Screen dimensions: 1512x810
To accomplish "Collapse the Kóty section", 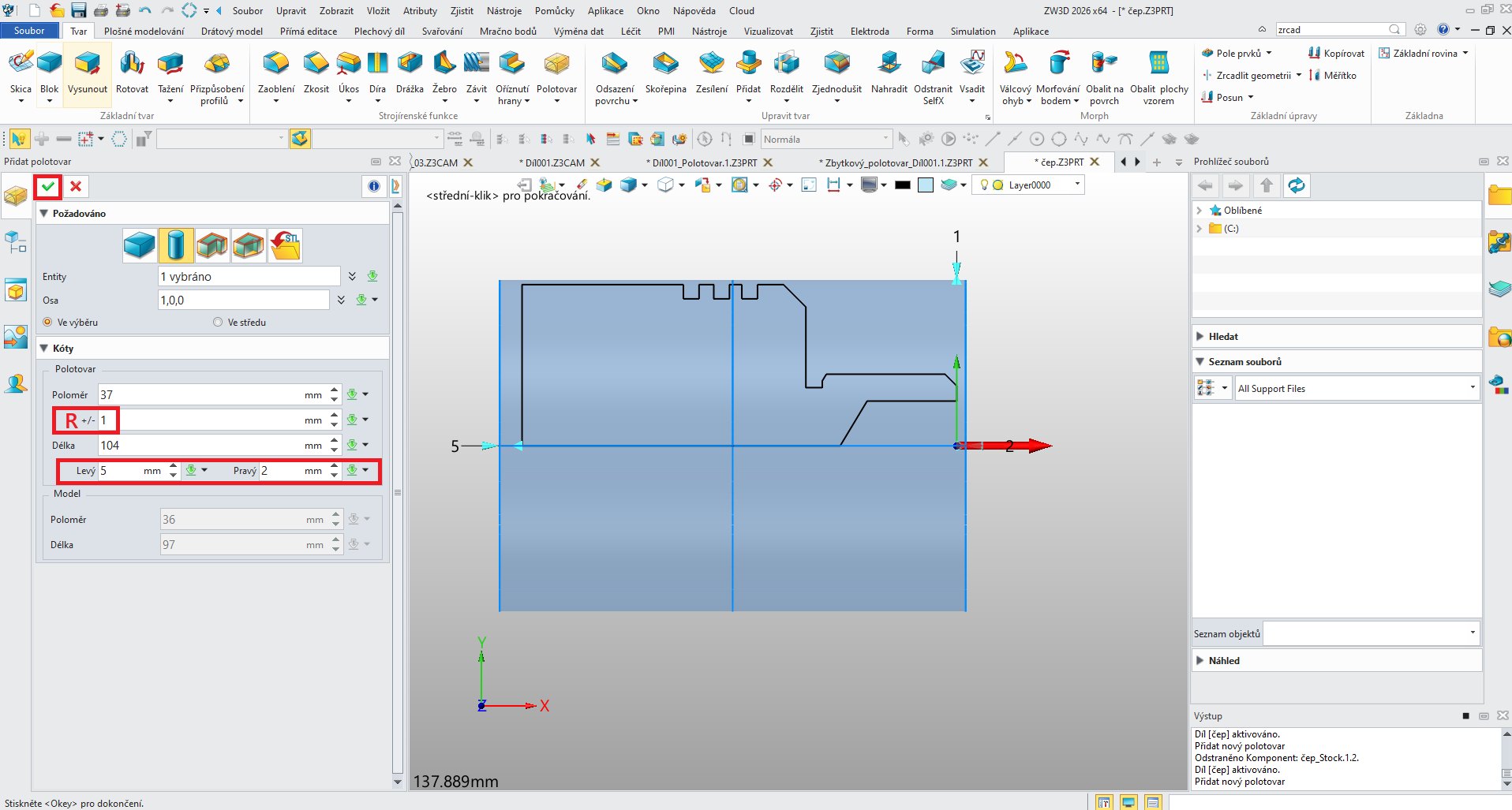I will tap(45, 349).
